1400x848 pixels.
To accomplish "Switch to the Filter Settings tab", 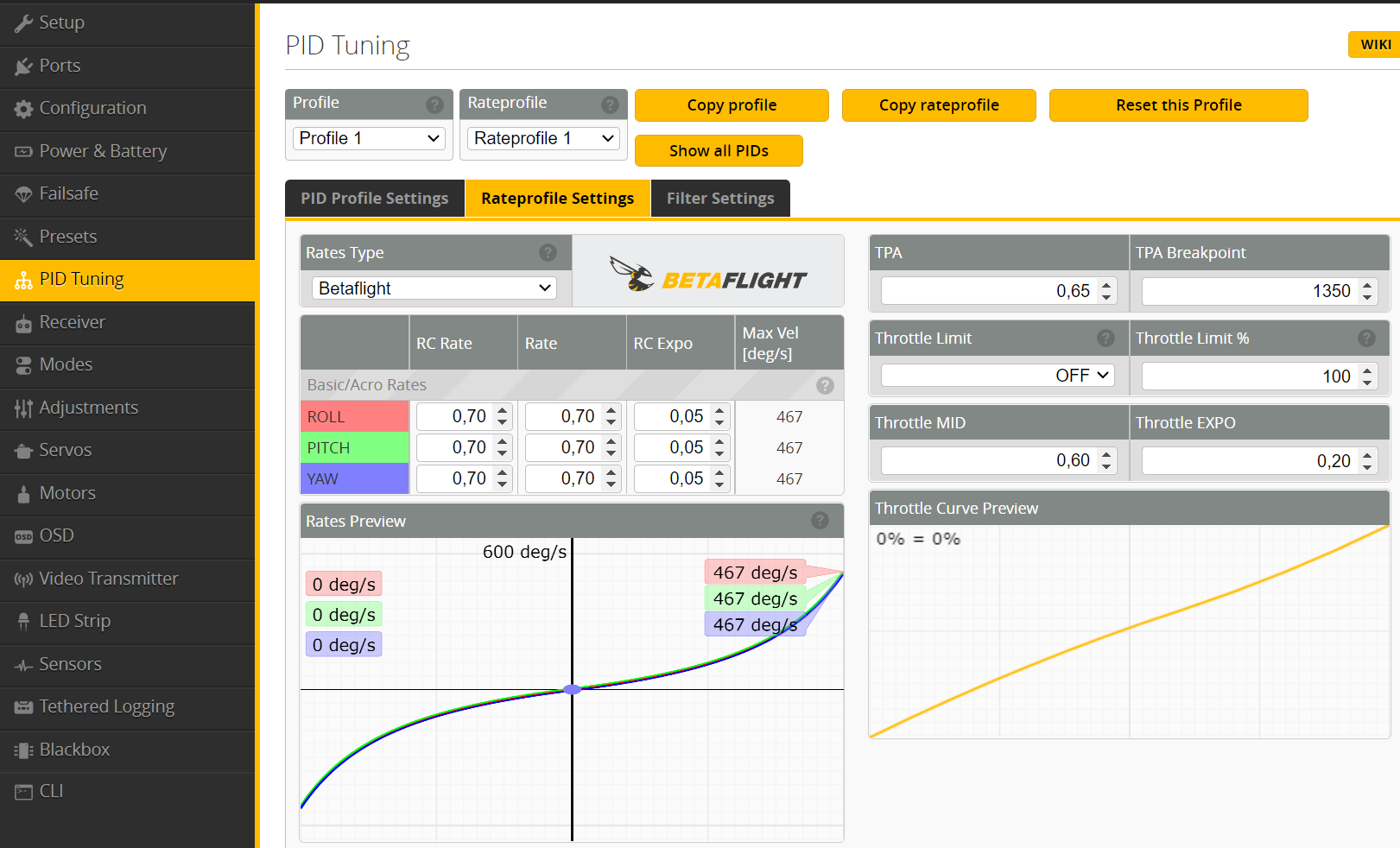I will click(x=719, y=199).
